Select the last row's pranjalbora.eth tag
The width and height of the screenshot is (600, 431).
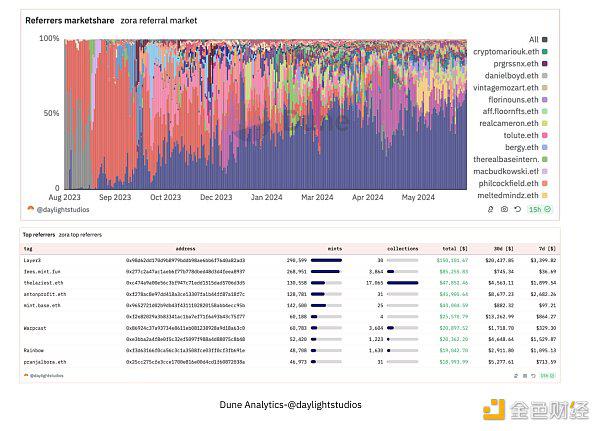[x=45, y=362]
